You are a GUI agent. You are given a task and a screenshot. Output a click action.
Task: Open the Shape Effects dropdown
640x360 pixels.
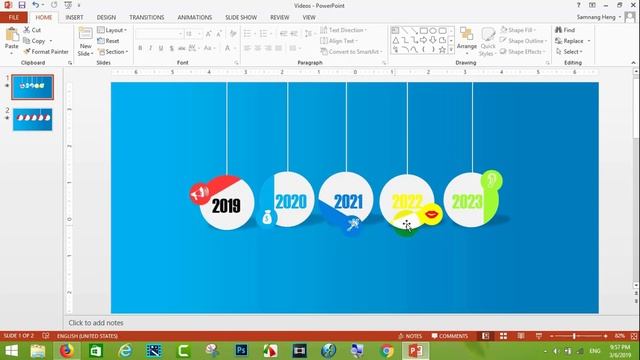[x=522, y=52]
